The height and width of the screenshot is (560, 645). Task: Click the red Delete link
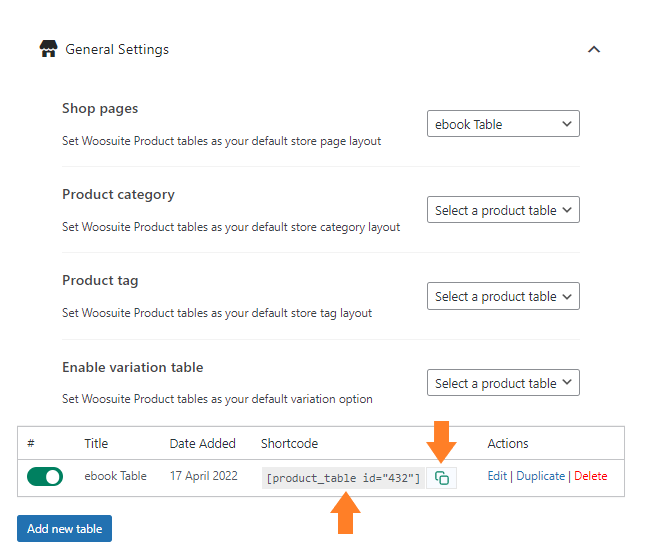click(x=591, y=476)
